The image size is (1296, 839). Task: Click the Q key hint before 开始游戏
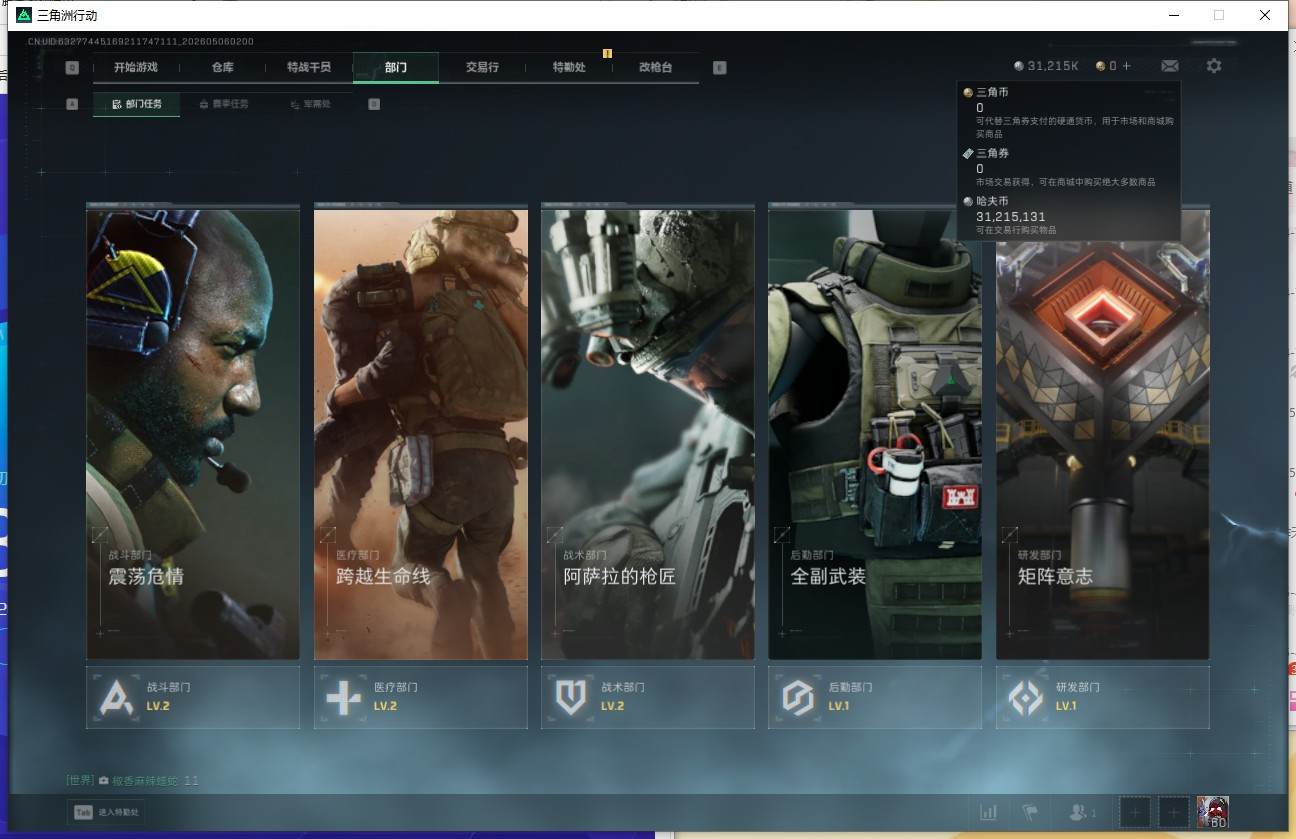[72, 68]
